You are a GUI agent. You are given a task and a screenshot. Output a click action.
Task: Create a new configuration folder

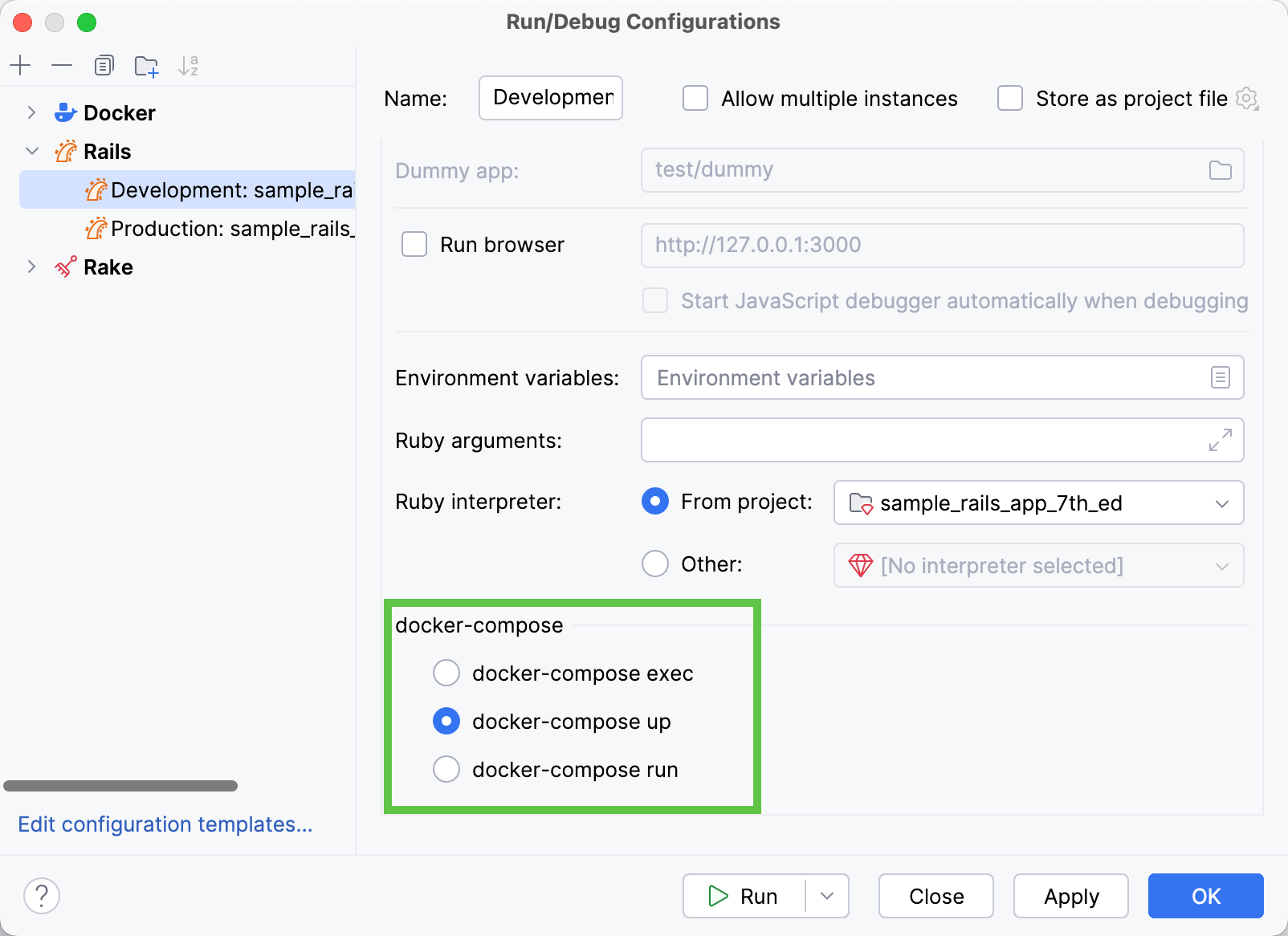tap(146, 65)
